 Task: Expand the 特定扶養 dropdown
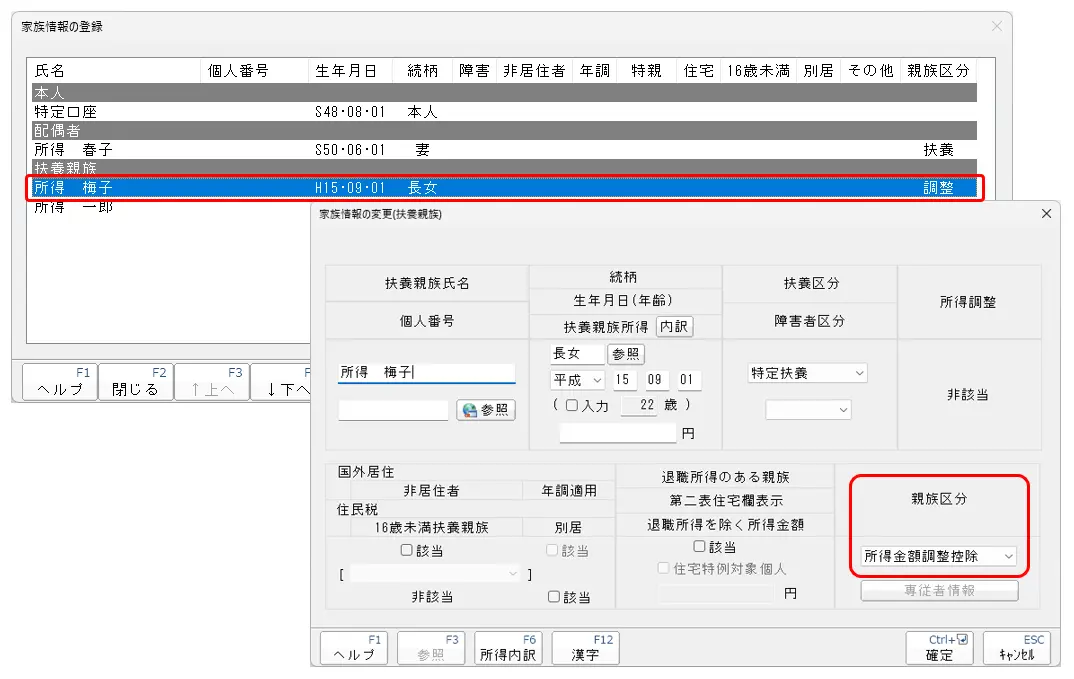click(x=807, y=373)
